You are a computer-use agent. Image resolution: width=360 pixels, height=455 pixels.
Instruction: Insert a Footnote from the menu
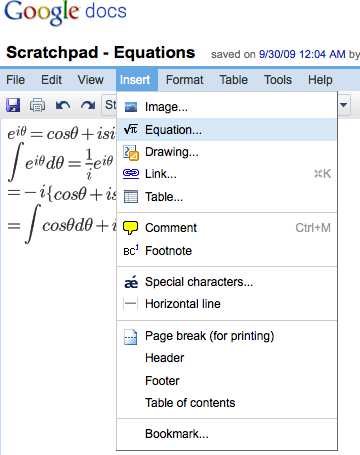tap(227, 251)
